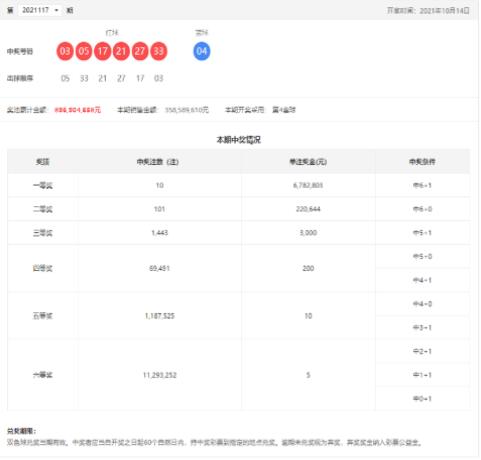Click the dropdown arrow beside 2021117
Viewport: 481px width, 460px height.
(56, 10)
